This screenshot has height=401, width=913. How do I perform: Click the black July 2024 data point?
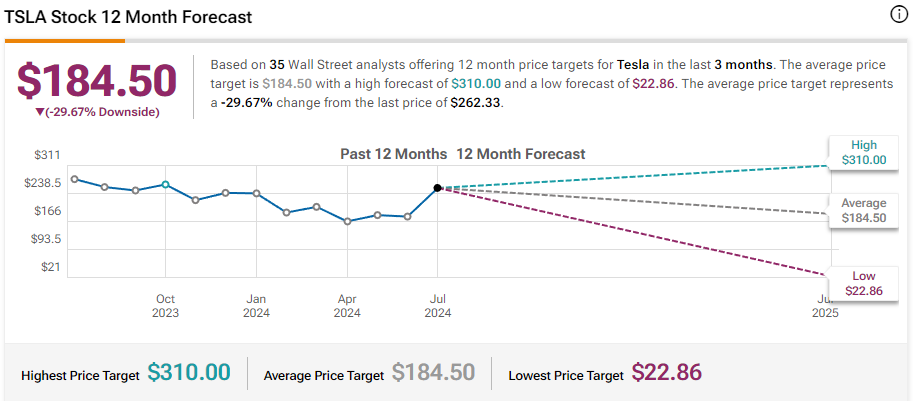click(437, 188)
